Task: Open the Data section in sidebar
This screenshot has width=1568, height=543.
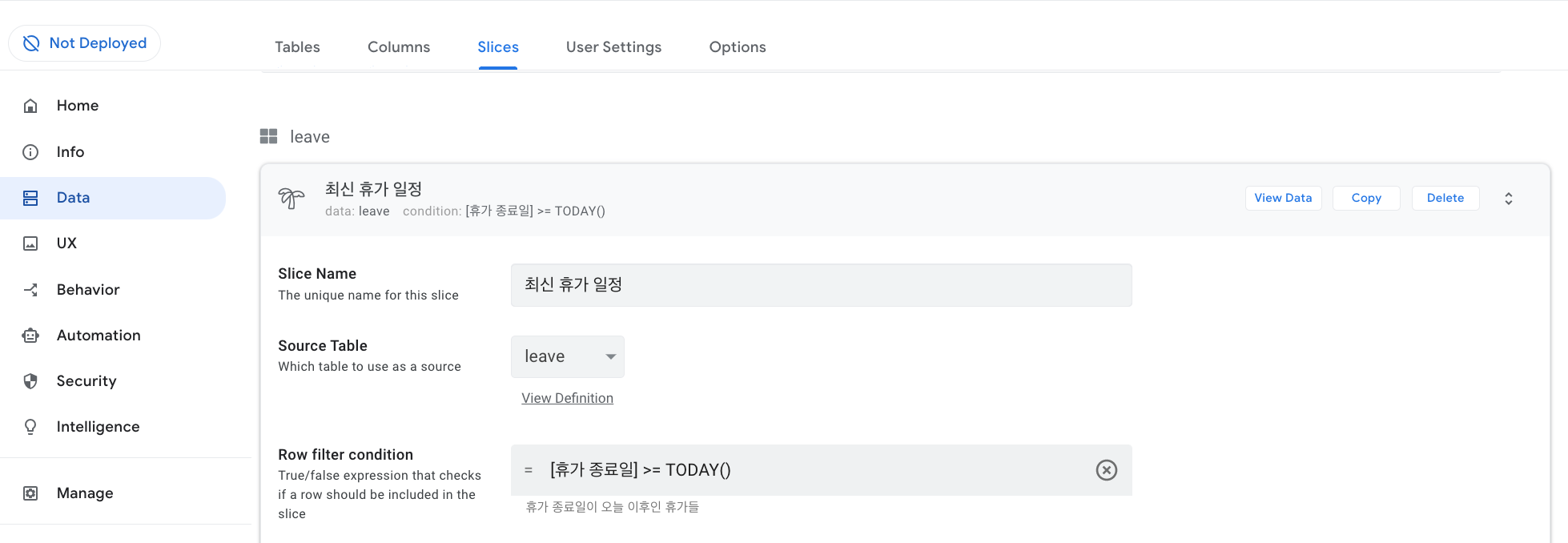Action: coord(73,198)
